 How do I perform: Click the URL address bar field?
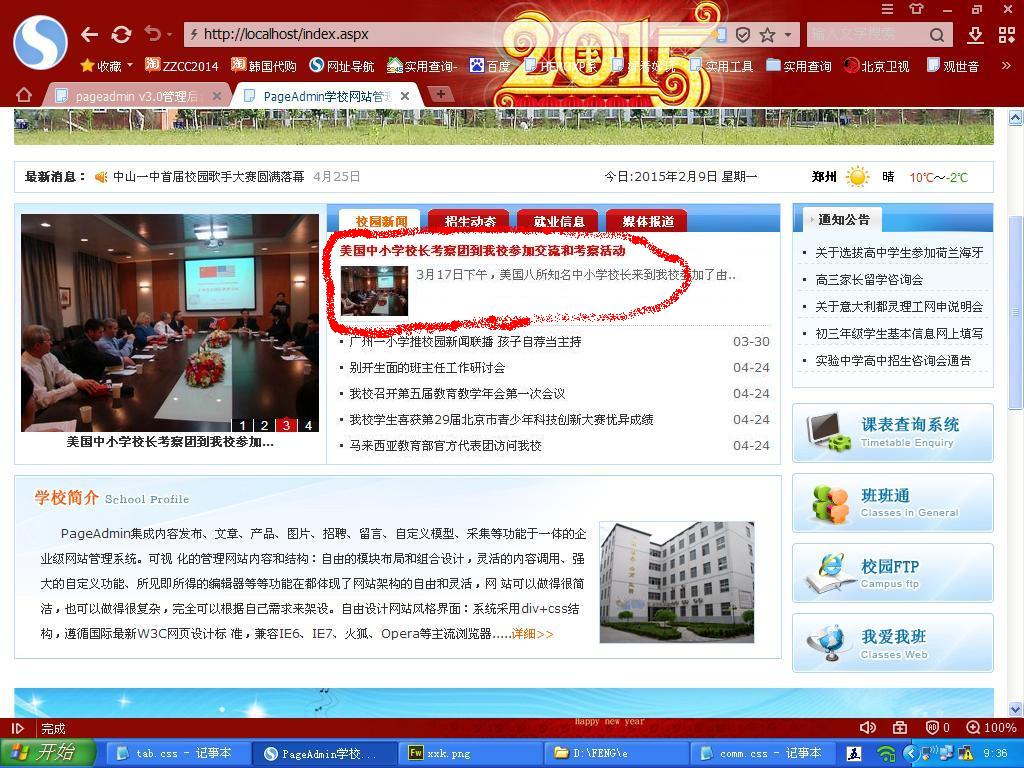click(450, 34)
